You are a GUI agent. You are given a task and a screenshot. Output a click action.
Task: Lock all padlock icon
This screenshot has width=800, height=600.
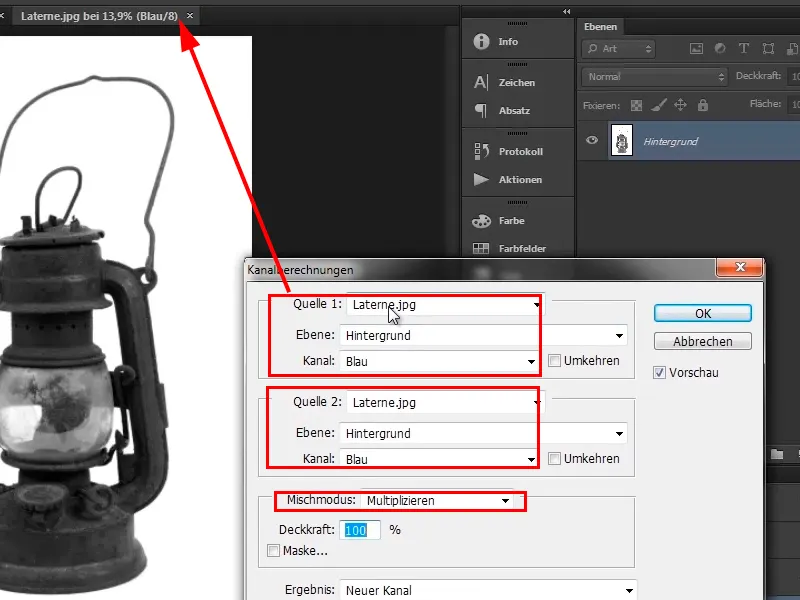point(703,105)
